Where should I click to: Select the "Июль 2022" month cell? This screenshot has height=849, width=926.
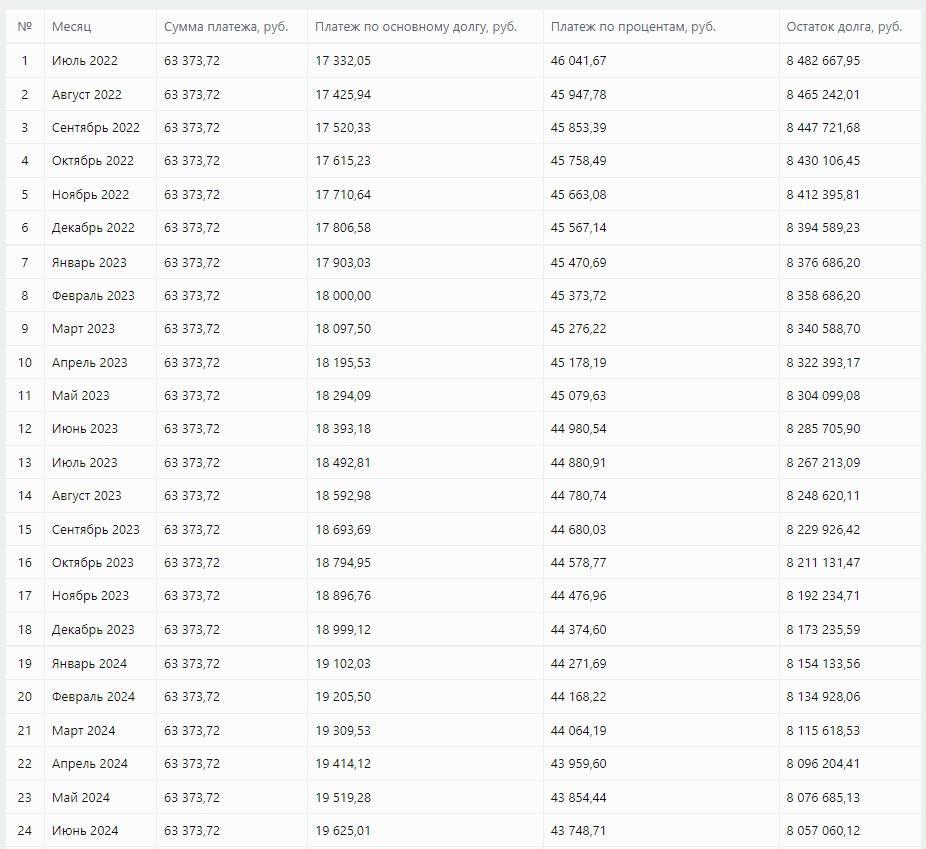point(85,61)
